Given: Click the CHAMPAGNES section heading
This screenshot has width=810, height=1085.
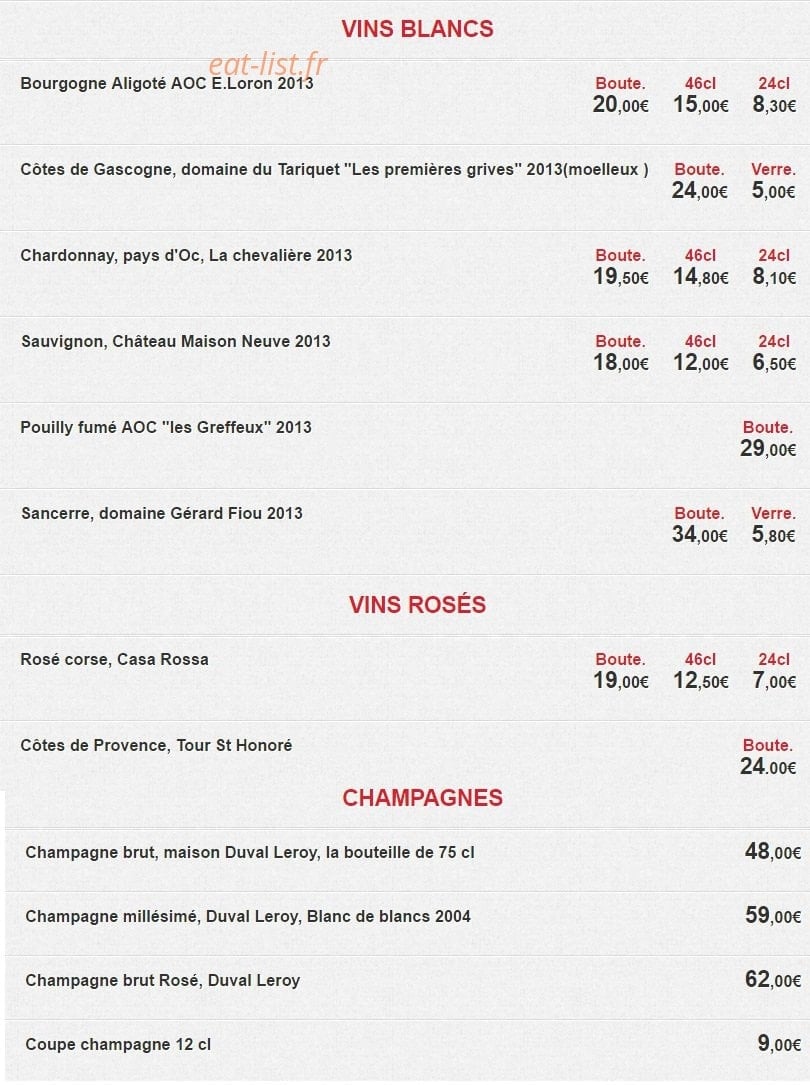Looking at the screenshot, I should (x=422, y=798).
